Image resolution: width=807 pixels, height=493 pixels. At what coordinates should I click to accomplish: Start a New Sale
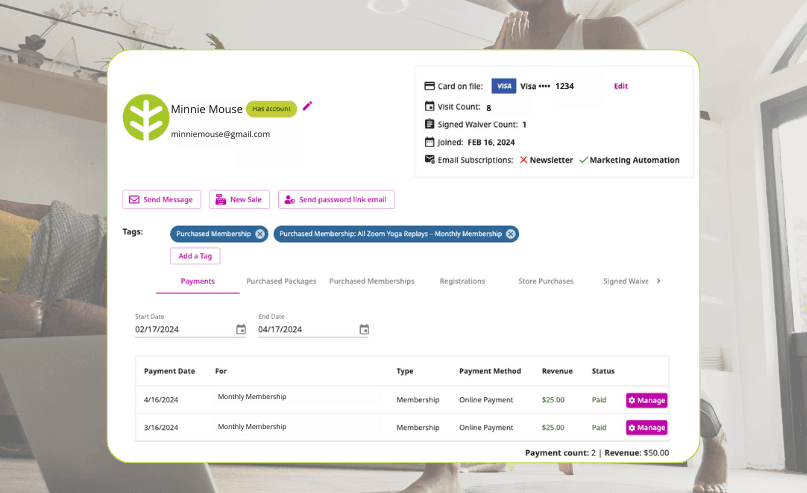coord(239,200)
